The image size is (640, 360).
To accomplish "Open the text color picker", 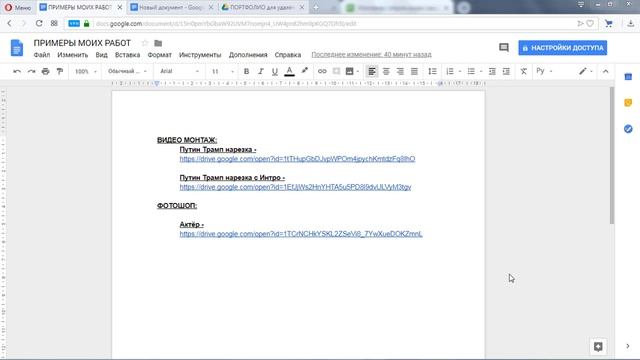I will (289, 71).
